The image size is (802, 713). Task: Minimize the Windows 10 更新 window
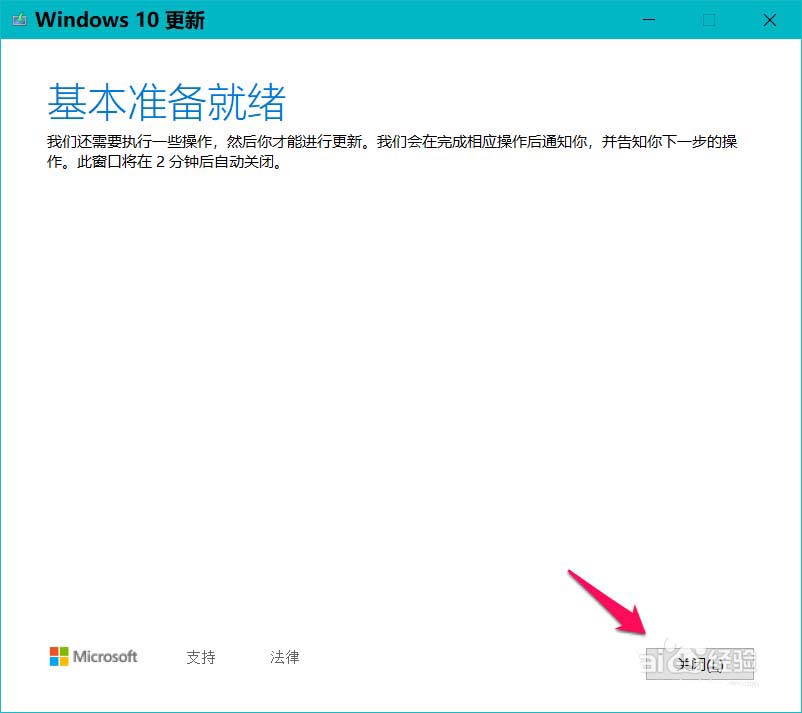pos(649,20)
